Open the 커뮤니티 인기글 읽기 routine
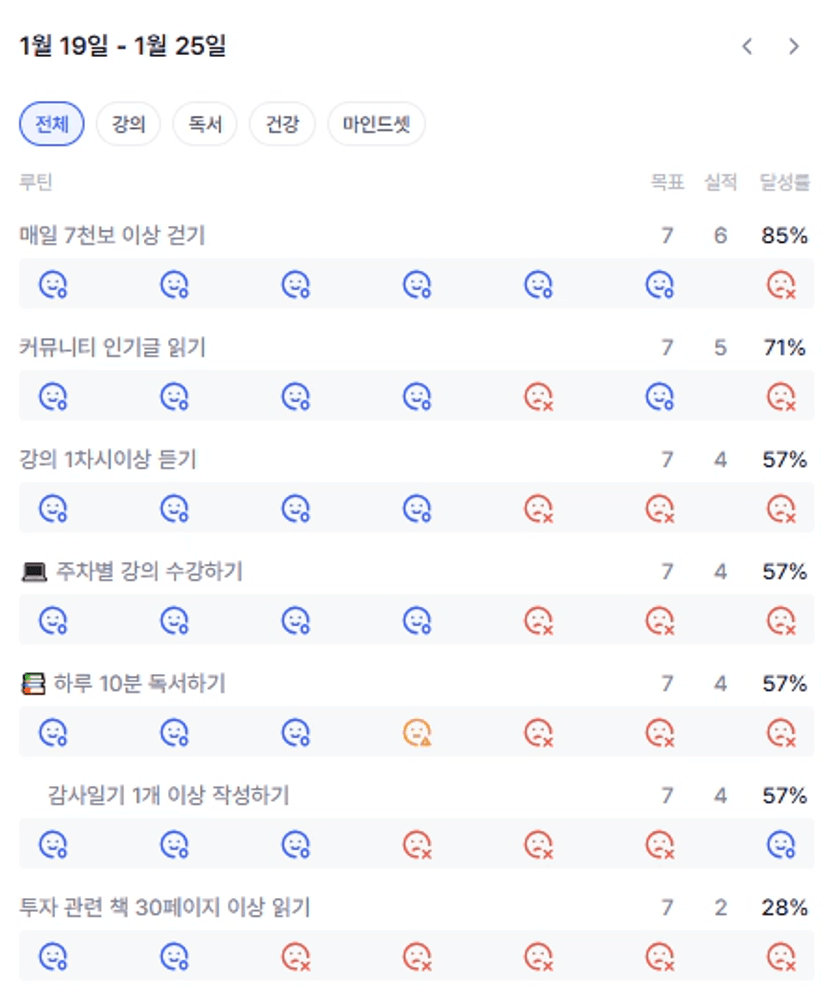Viewport: 827px width, 1008px height. [112, 348]
